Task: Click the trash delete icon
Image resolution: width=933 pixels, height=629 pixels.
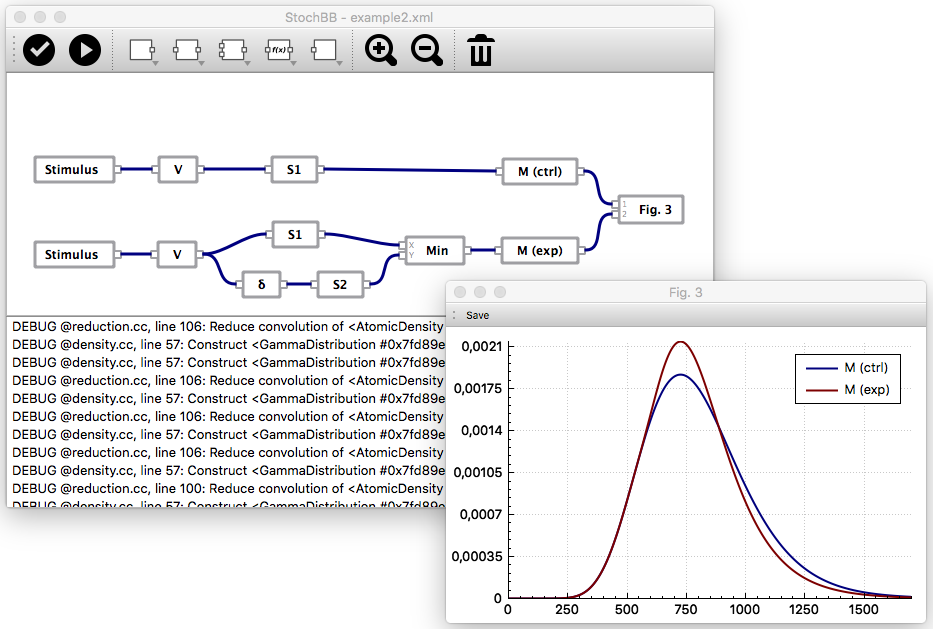Action: click(481, 50)
